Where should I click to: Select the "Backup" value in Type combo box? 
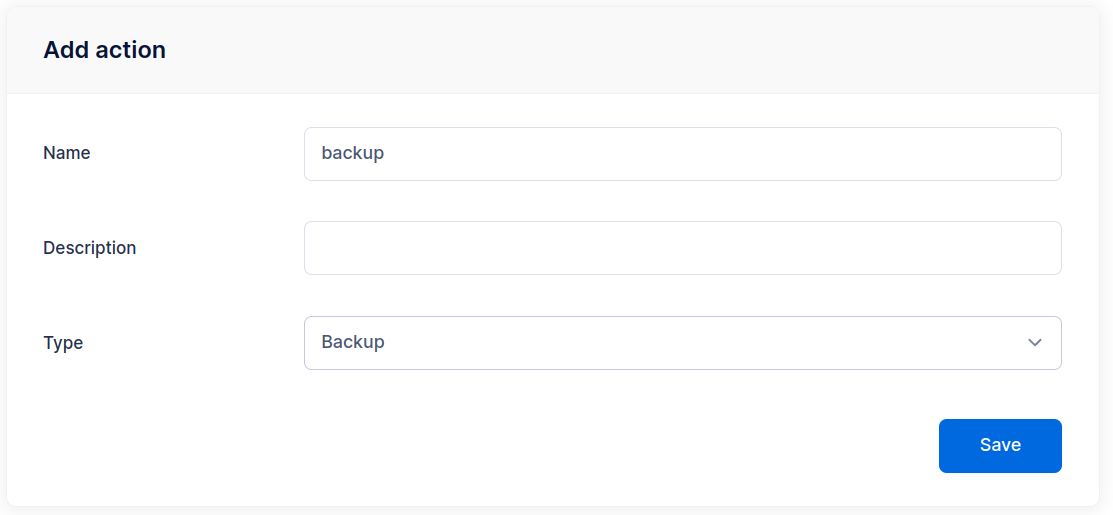(353, 342)
